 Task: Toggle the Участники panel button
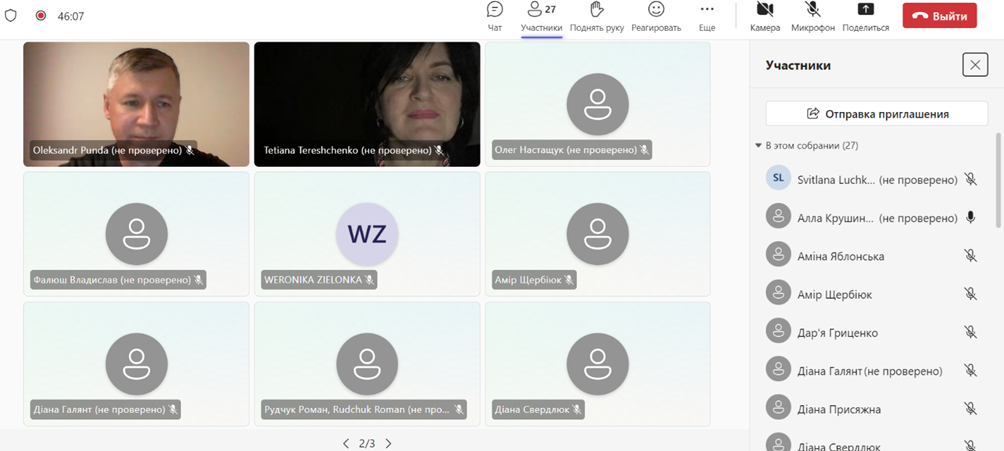coord(541,17)
